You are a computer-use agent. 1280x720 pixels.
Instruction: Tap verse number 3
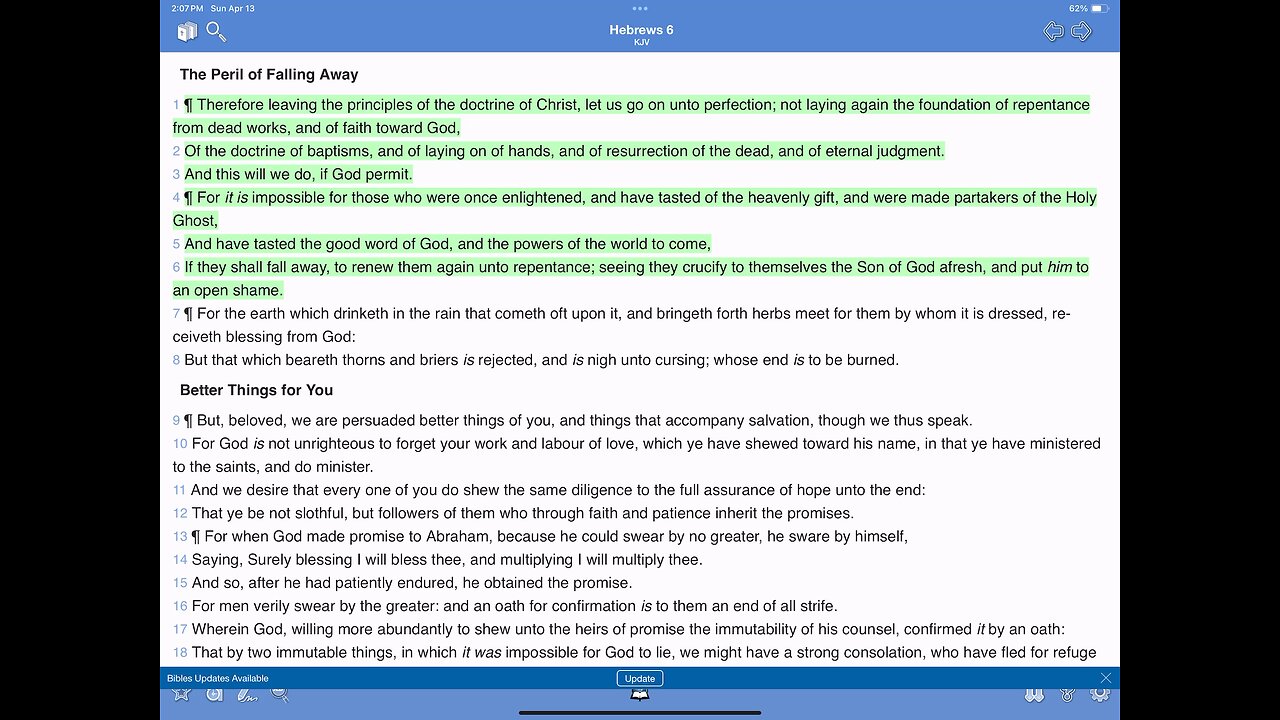click(x=176, y=175)
